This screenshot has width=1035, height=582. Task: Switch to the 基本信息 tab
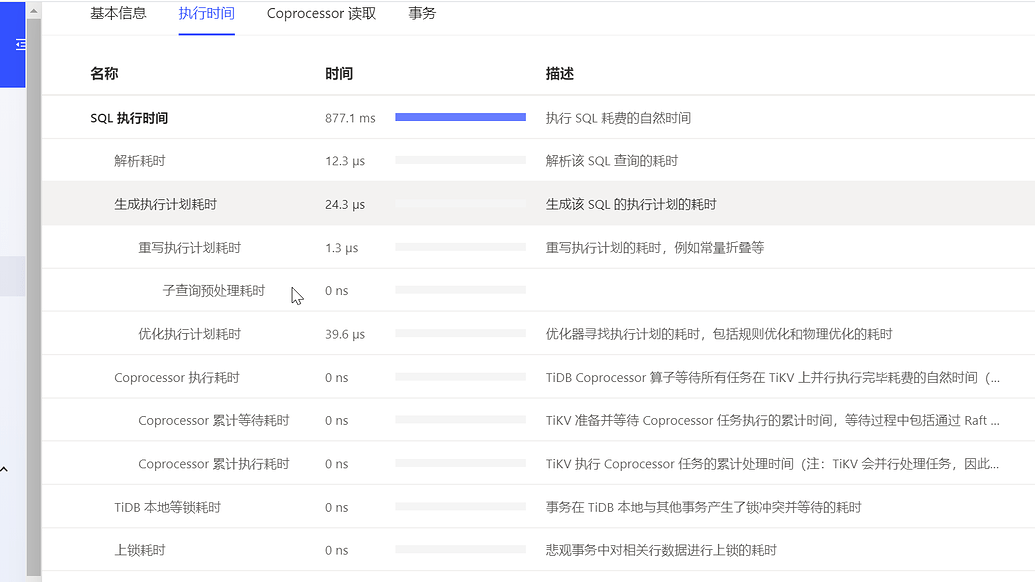point(118,14)
